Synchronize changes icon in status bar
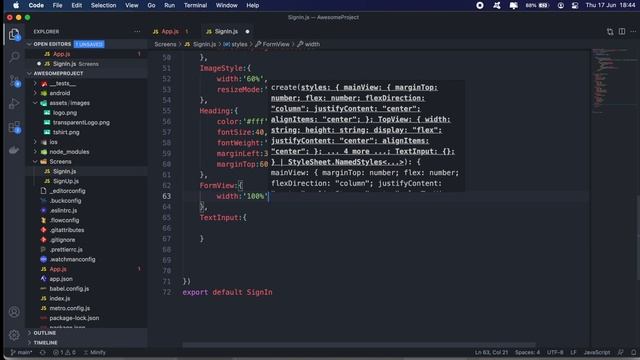Screen dimensions: 640x360 pyautogui.click(x=43, y=352)
